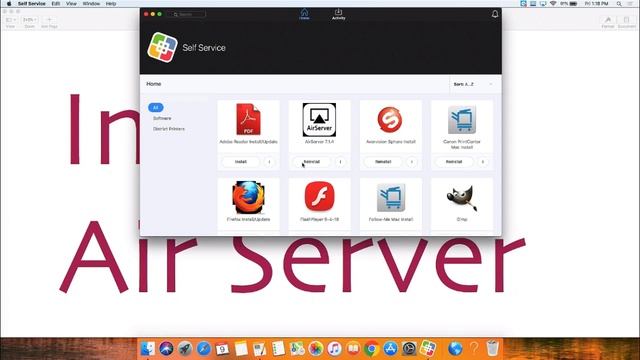Click the Canon PrintCenter app icon
The height and width of the screenshot is (360, 640).
click(462, 120)
